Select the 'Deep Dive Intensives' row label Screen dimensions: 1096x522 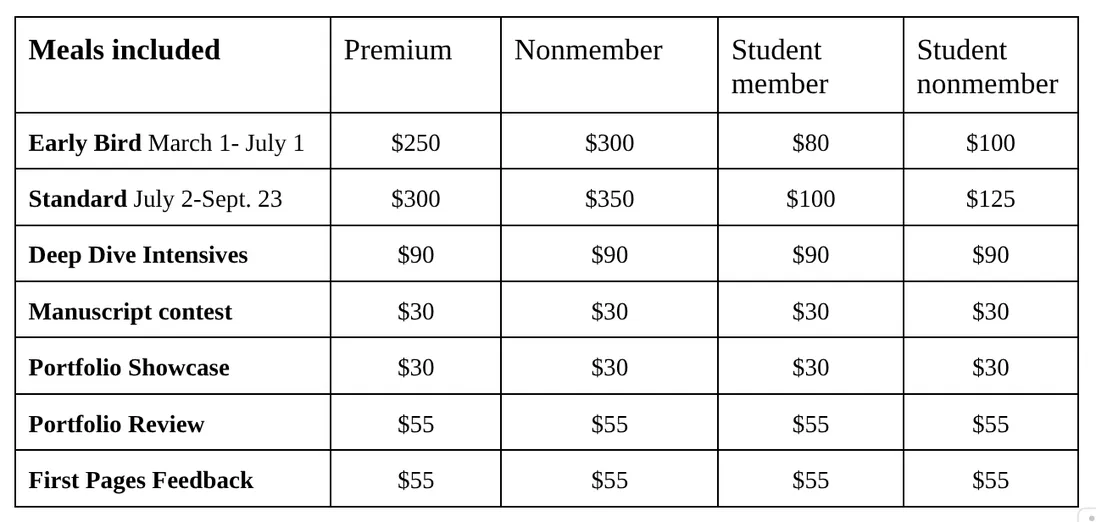138,255
